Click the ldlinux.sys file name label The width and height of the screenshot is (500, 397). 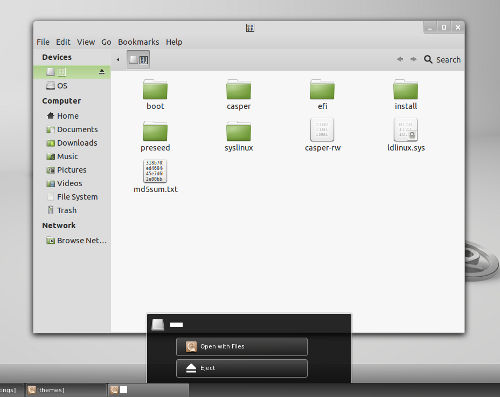tap(406, 148)
